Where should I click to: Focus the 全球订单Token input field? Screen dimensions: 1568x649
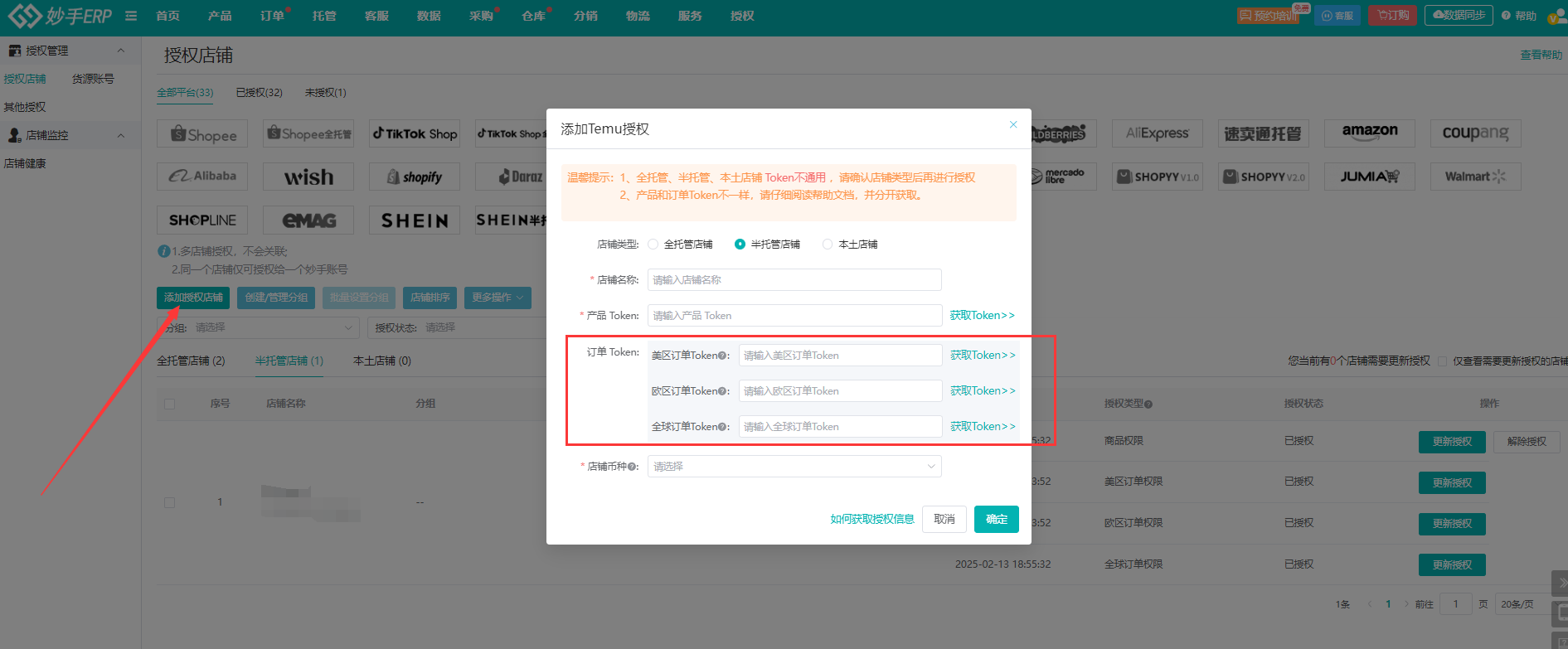pyautogui.click(x=840, y=427)
